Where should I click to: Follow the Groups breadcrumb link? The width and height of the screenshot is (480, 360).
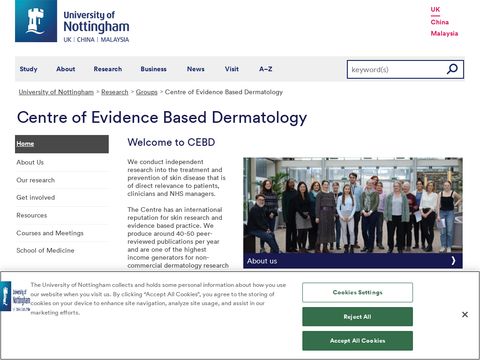pos(146,92)
